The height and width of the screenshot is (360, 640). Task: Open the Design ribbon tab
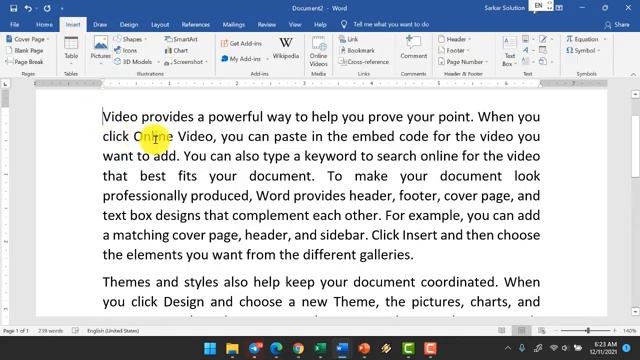coord(129,24)
